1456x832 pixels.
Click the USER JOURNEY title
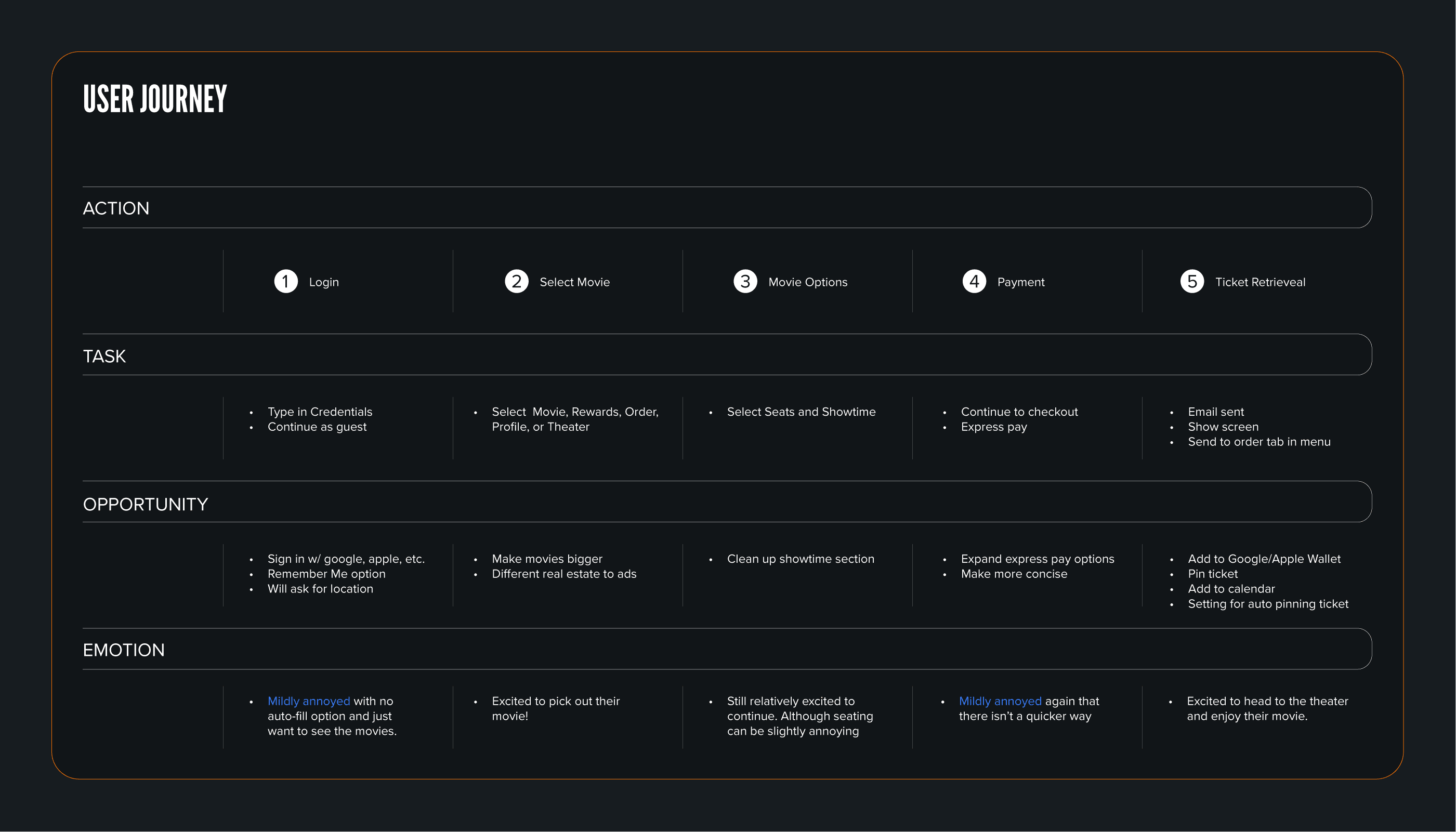pos(155,98)
